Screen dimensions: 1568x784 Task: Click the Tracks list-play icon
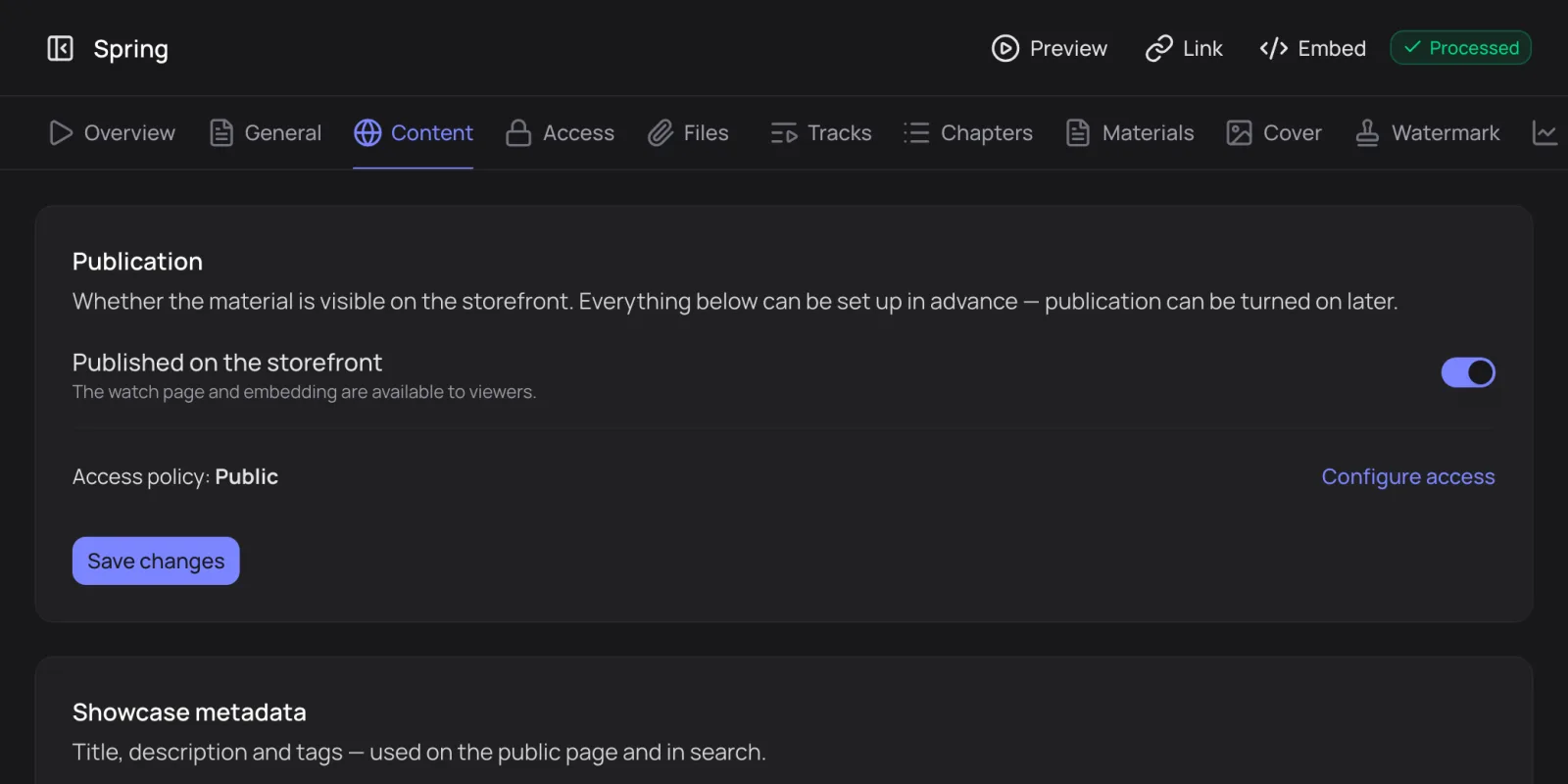tap(784, 132)
